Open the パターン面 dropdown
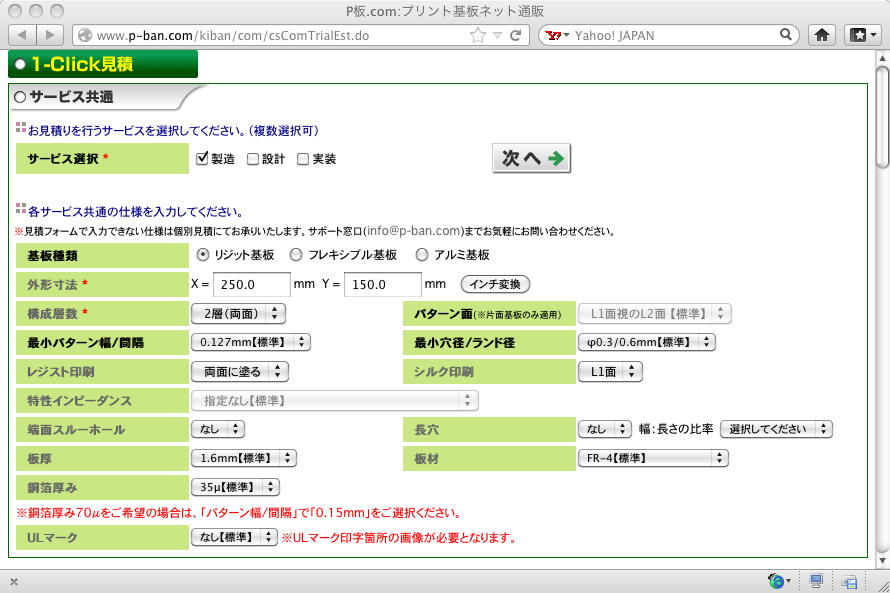 tap(655, 313)
